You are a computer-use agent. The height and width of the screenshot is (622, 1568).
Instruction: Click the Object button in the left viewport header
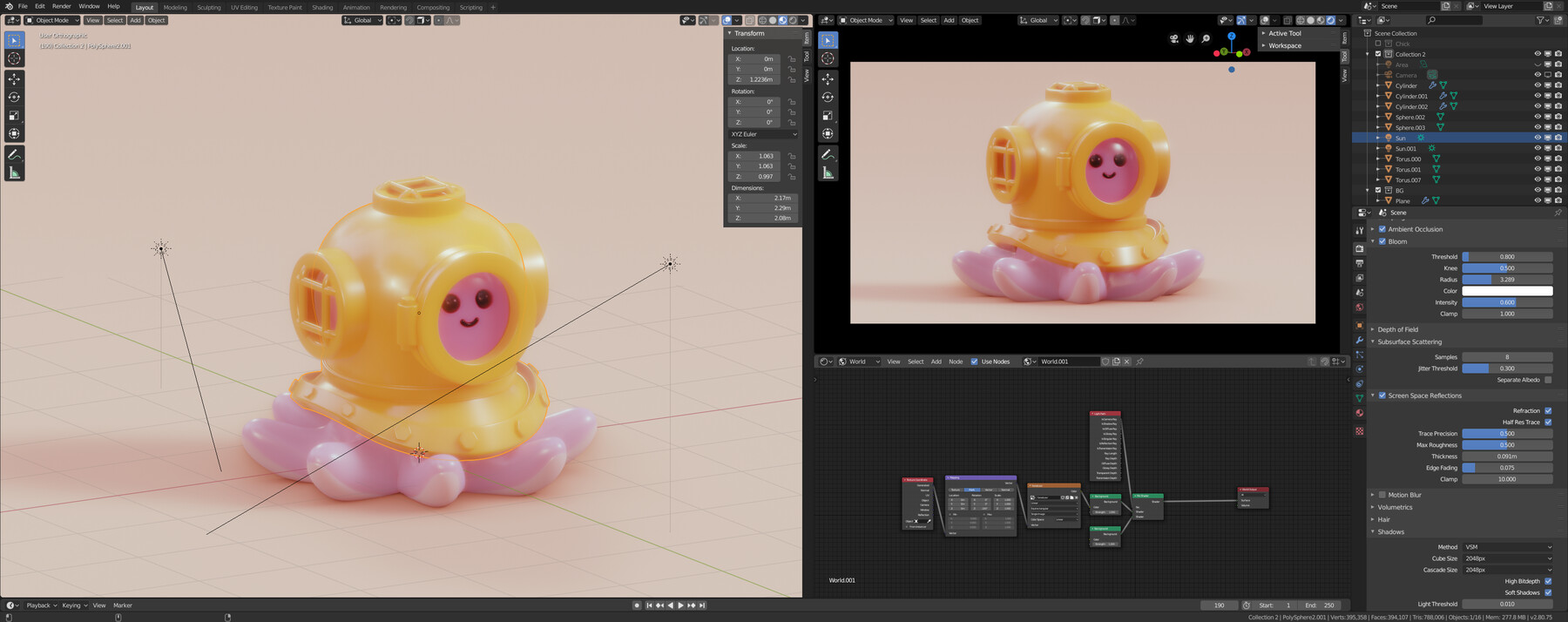(x=157, y=20)
